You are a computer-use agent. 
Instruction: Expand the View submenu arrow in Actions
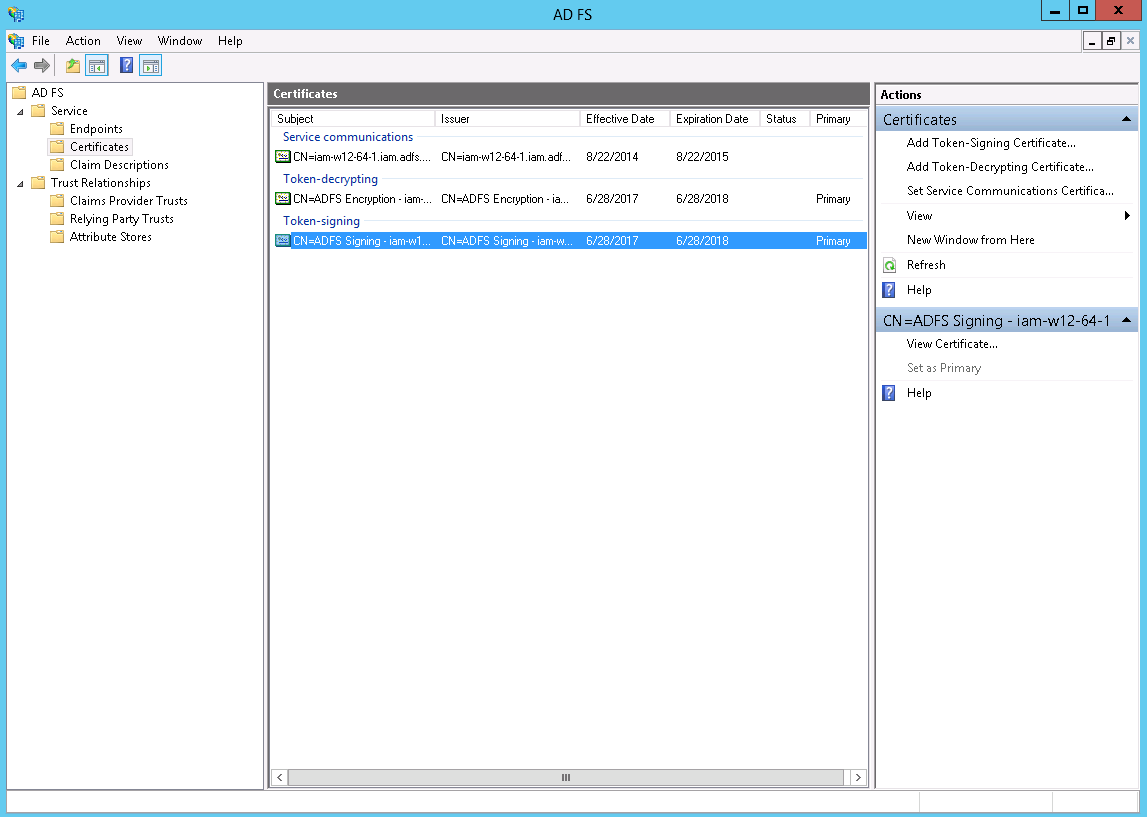tap(1127, 216)
